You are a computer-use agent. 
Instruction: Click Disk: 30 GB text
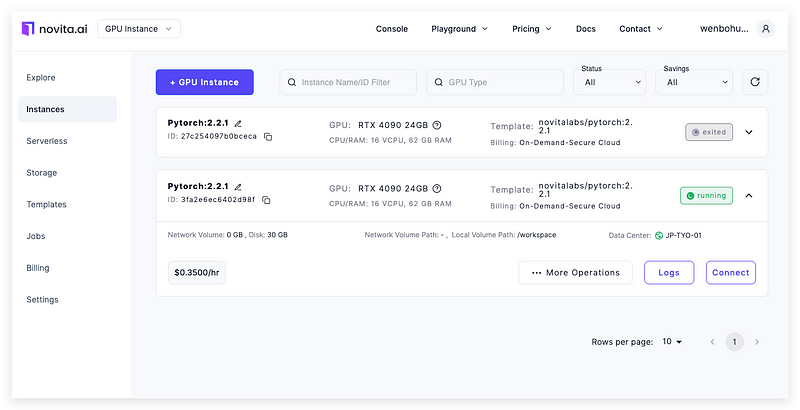click(x=268, y=235)
